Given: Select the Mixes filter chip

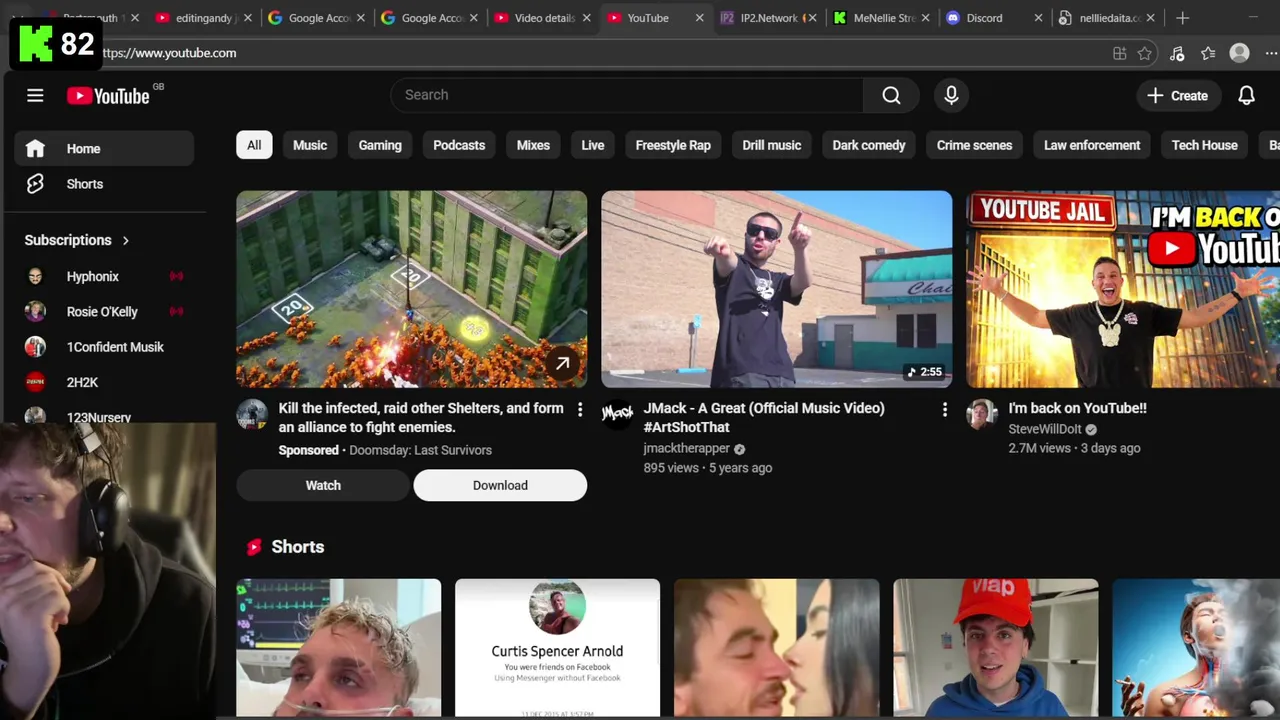Looking at the screenshot, I should tap(533, 145).
